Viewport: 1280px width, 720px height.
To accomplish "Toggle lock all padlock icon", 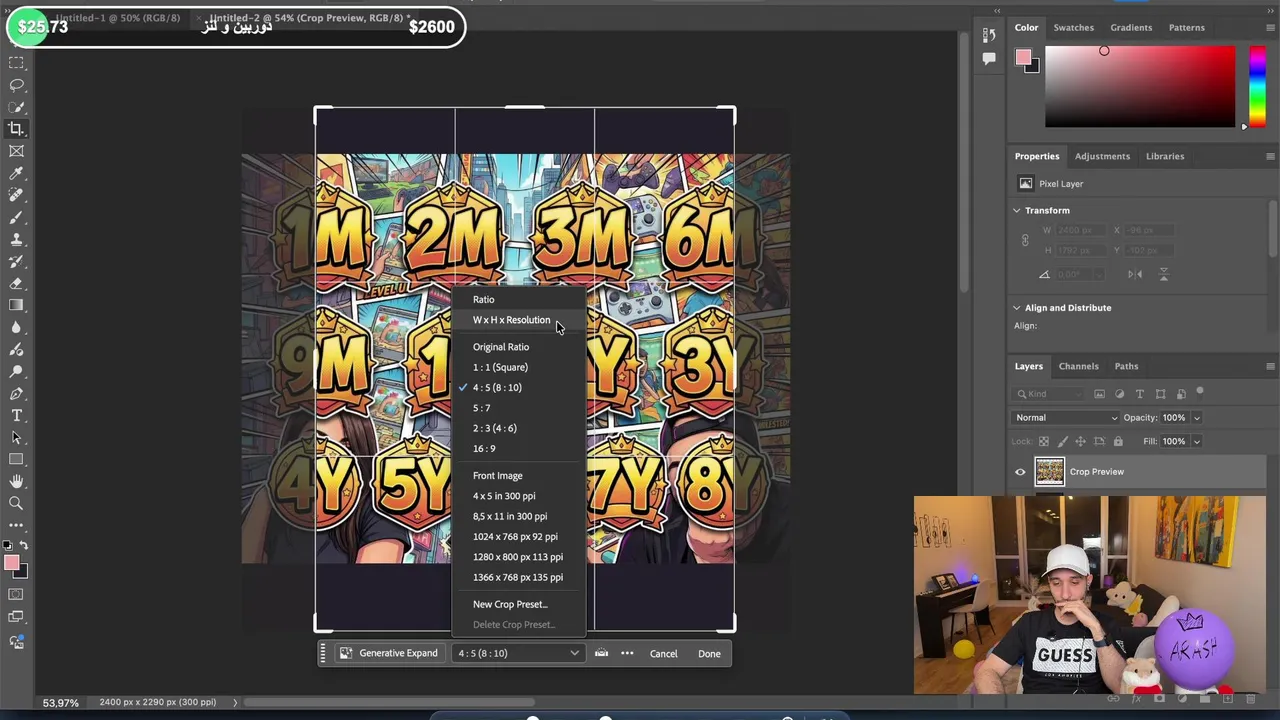I will pyautogui.click(x=1118, y=441).
